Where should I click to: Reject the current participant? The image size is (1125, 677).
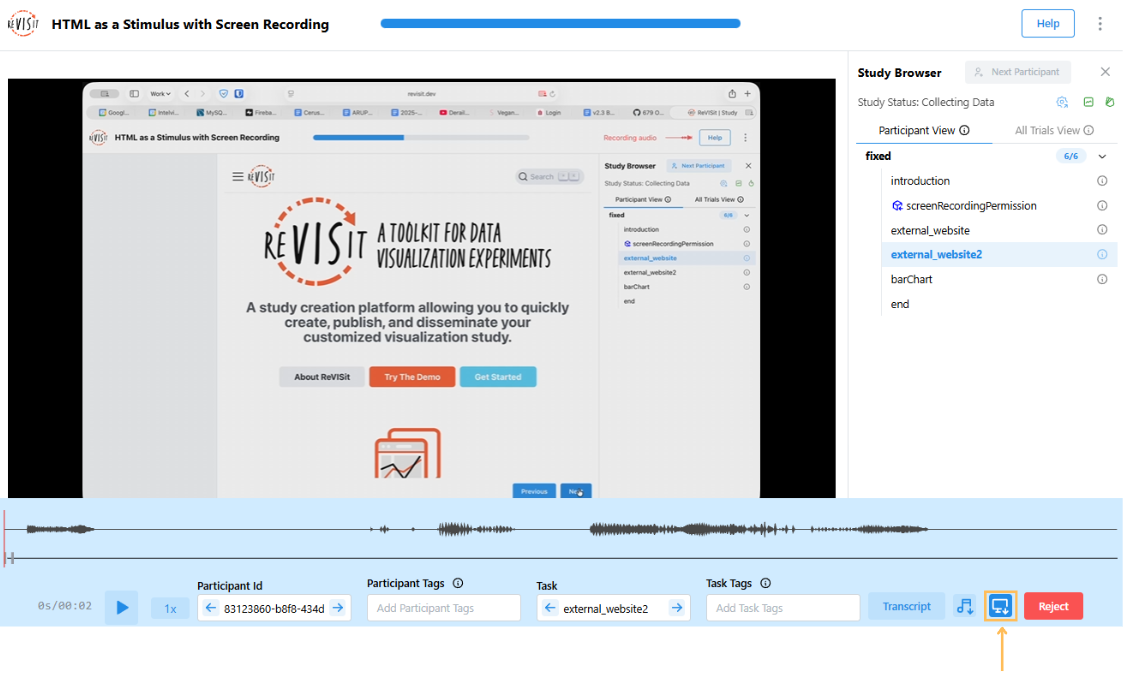[1053, 605]
